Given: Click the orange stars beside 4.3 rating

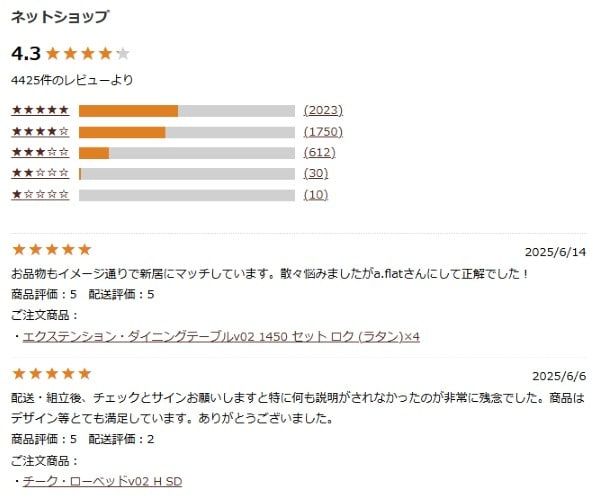Looking at the screenshot, I should pyautogui.click(x=88, y=53).
